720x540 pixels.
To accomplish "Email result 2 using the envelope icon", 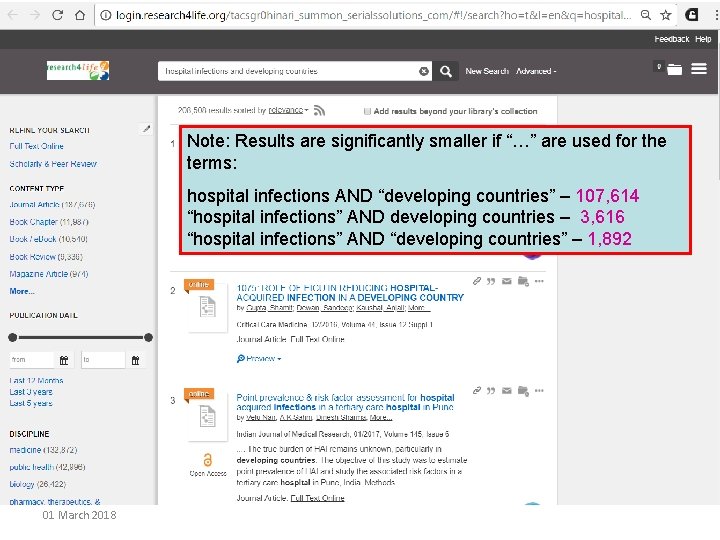I will pos(506,281).
